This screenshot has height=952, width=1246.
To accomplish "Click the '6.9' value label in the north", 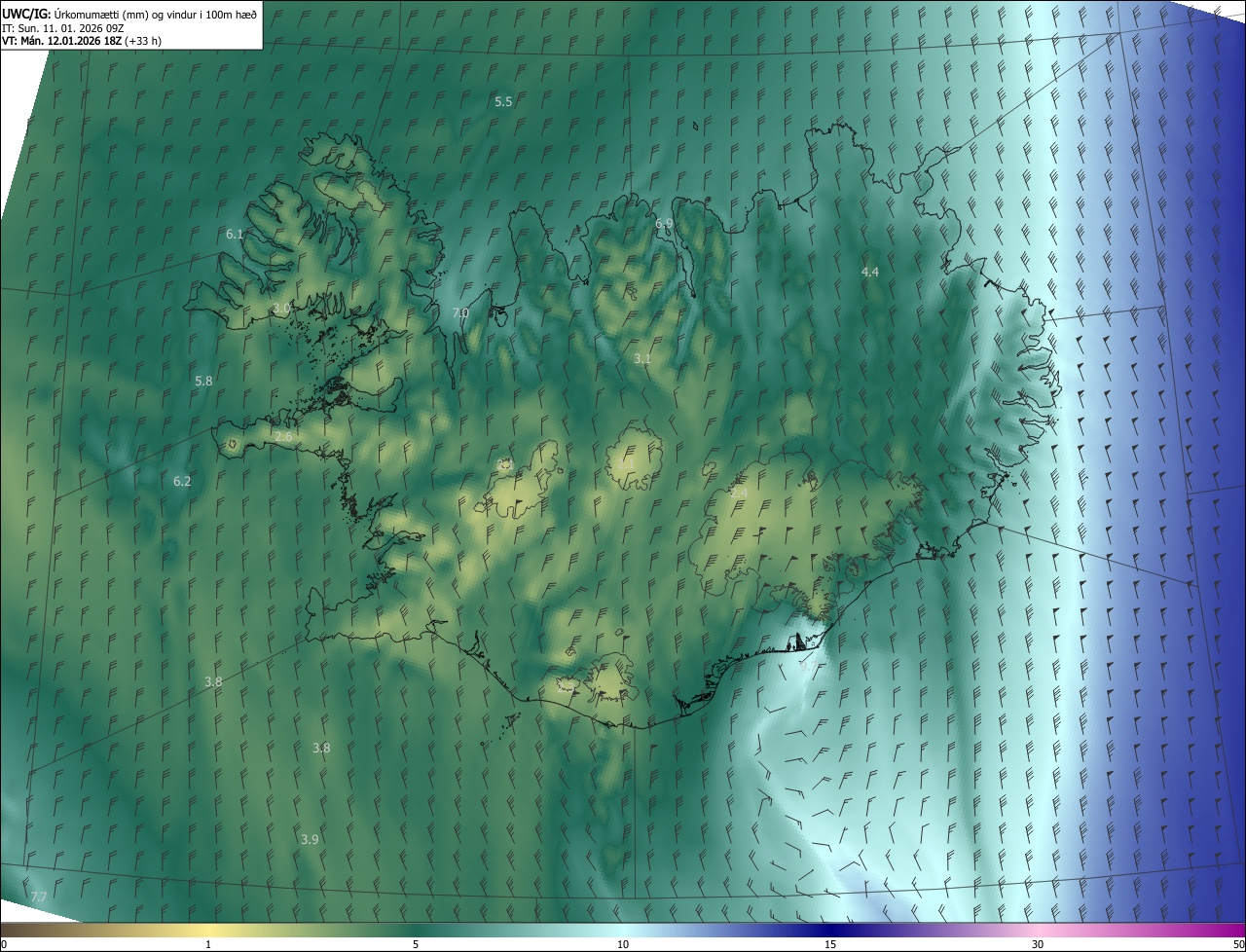I will point(664,224).
